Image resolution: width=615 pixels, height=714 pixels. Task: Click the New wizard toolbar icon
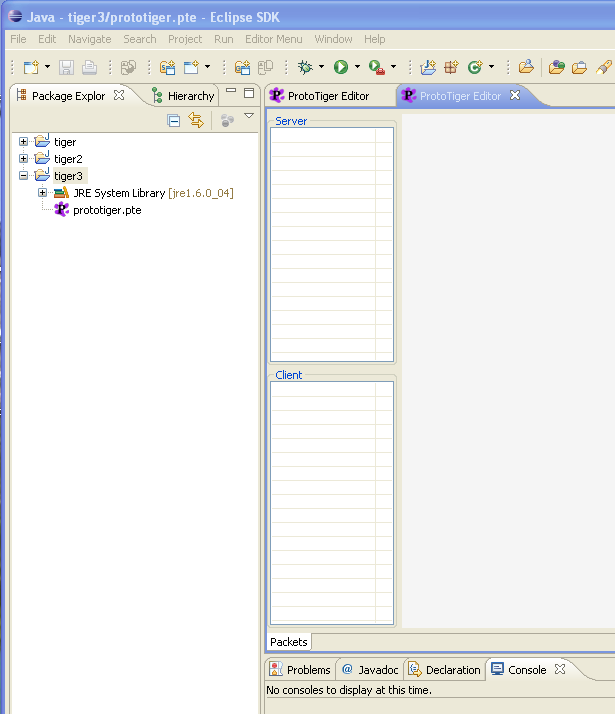pyautogui.click(x=31, y=67)
